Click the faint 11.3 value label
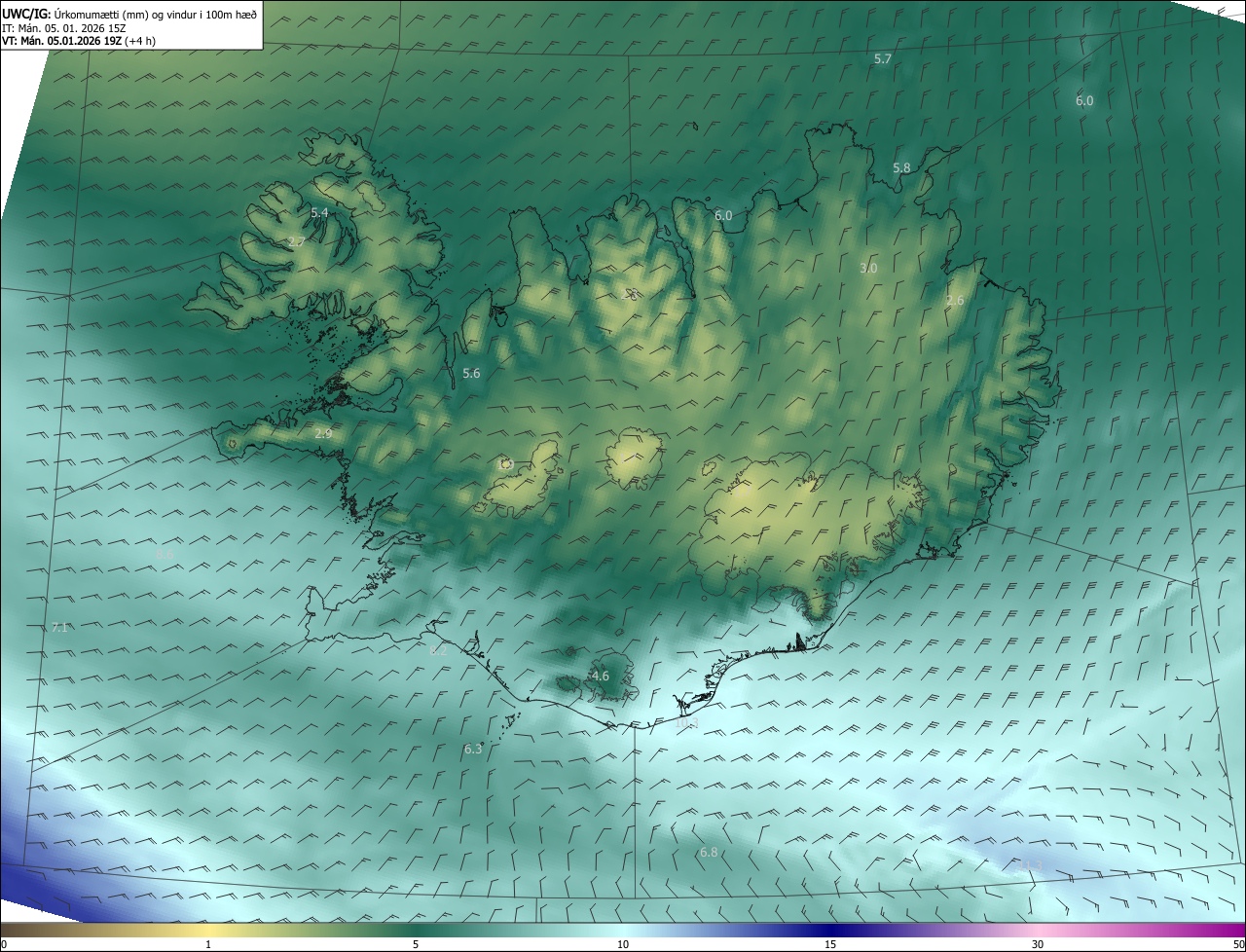This screenshot has width=1246, height=952. [x=1029, y=864]
